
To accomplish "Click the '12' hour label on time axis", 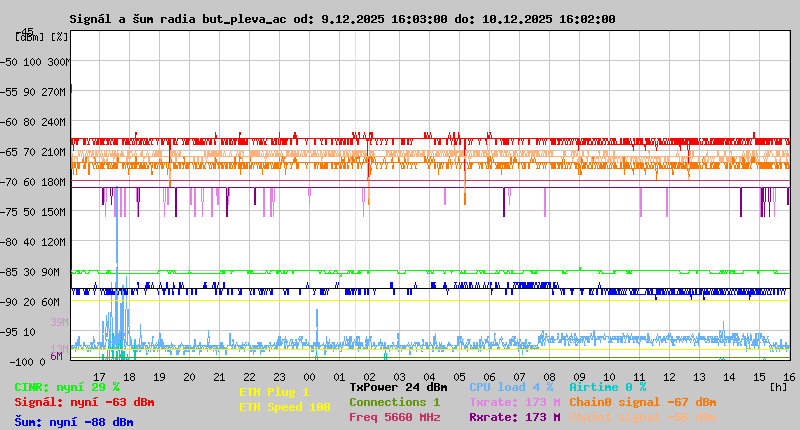I will (x=669, y=377).
